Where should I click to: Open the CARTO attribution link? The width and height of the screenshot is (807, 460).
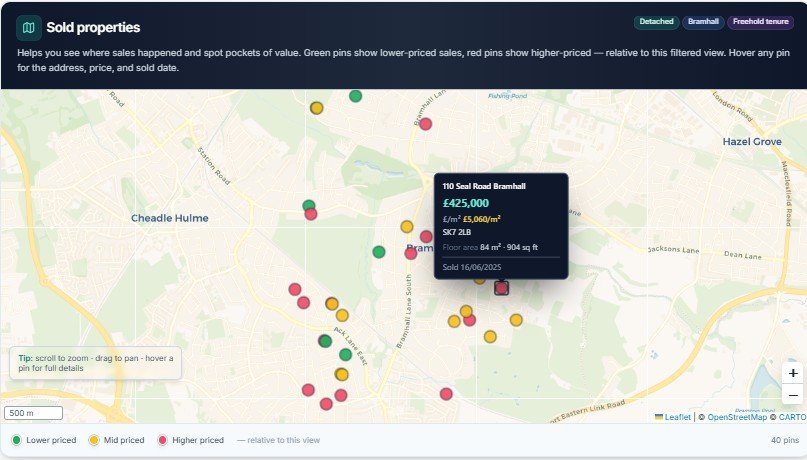coord(792,417)
